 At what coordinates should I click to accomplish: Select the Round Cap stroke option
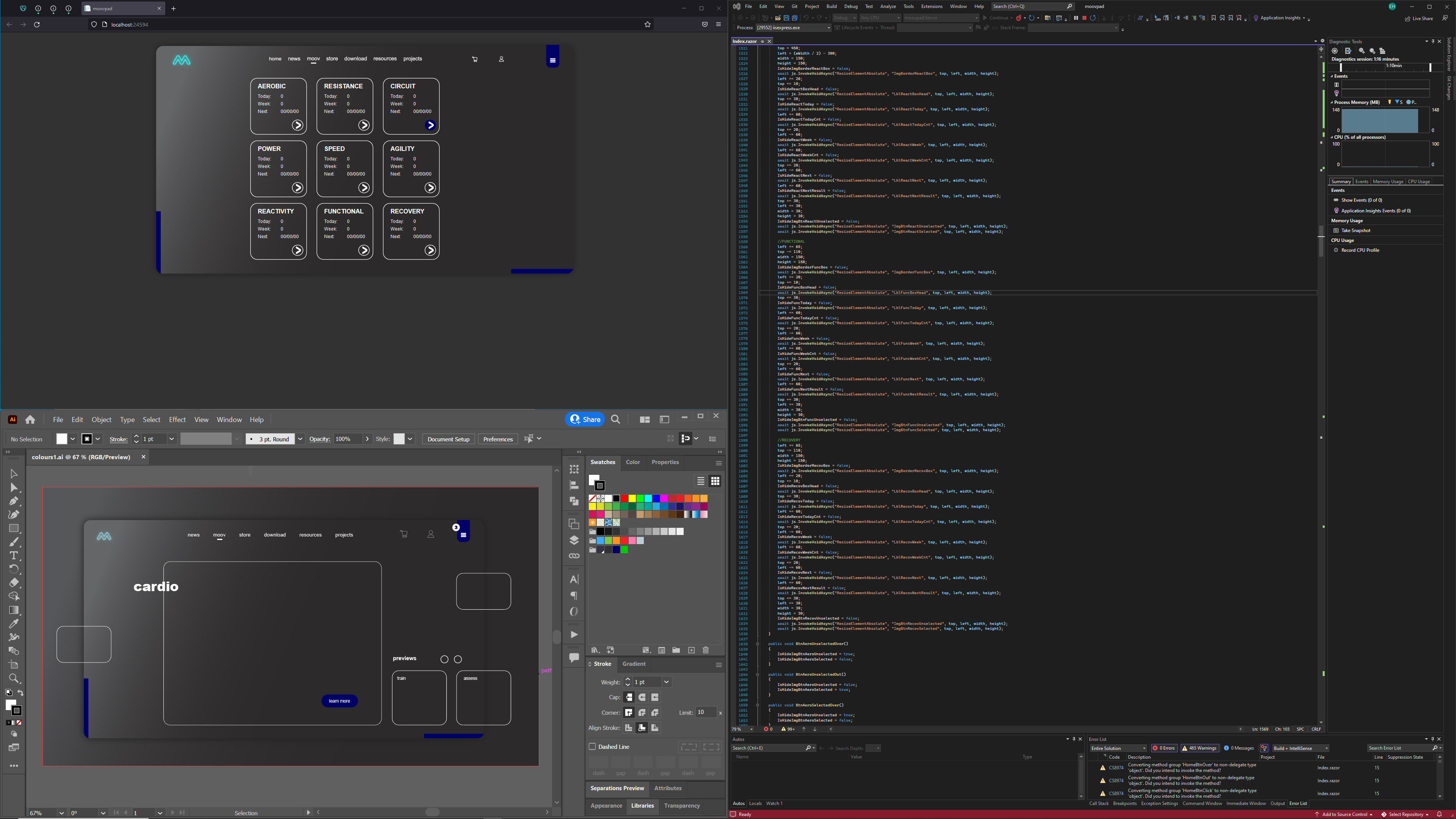coord(642,698)
